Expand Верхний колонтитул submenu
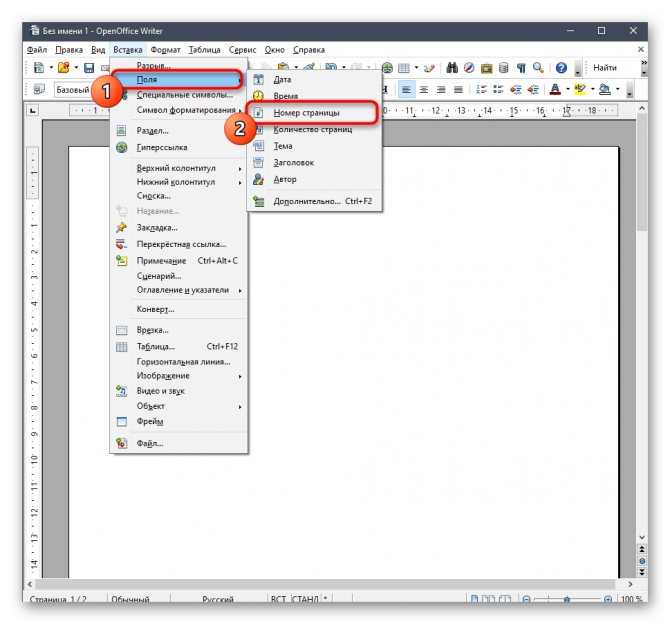This screenshot has height=624, width=670. [x=179, y=168]
